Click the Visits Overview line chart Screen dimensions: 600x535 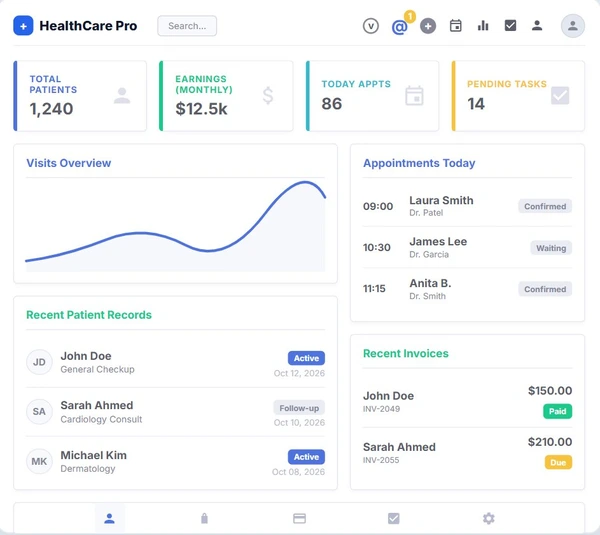click(175, 226)
